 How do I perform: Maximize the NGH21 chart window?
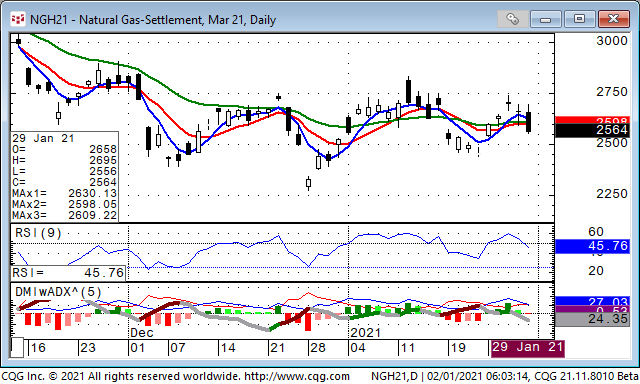pos(579,19)
